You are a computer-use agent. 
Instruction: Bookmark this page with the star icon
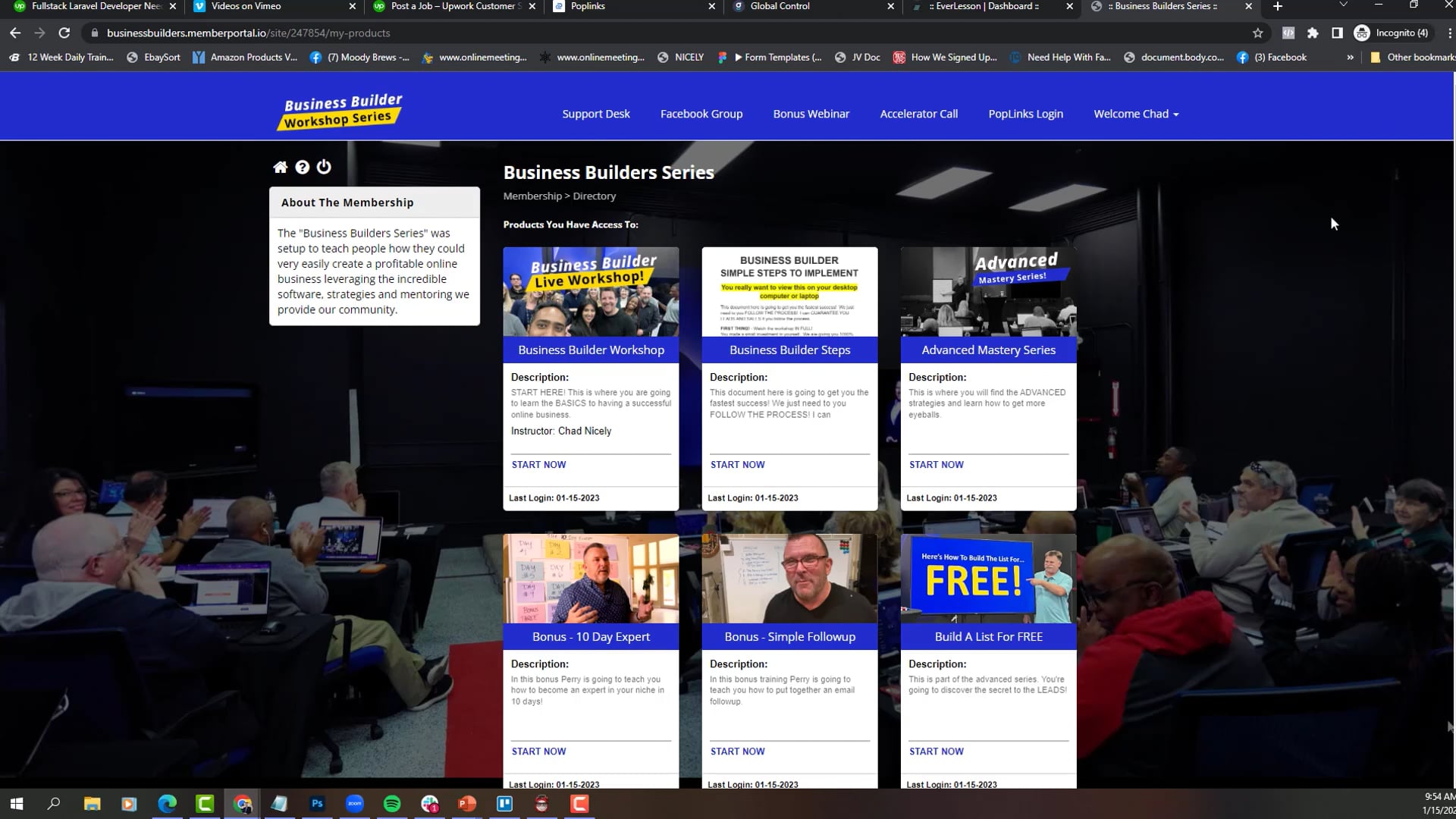point(1258,33)
